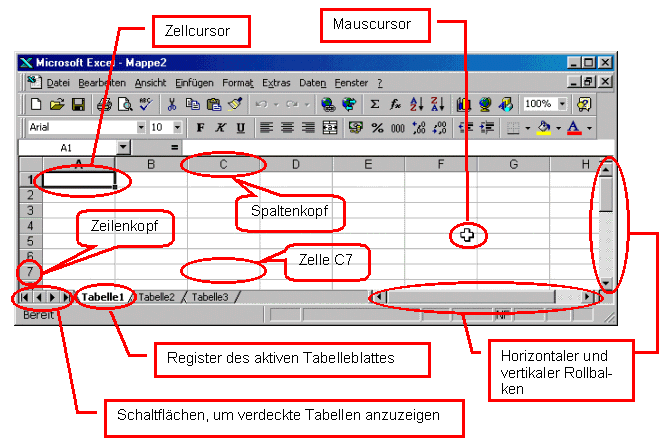Align text right
665x442 pixels.
pyautogui.click(x=308, y=127)
